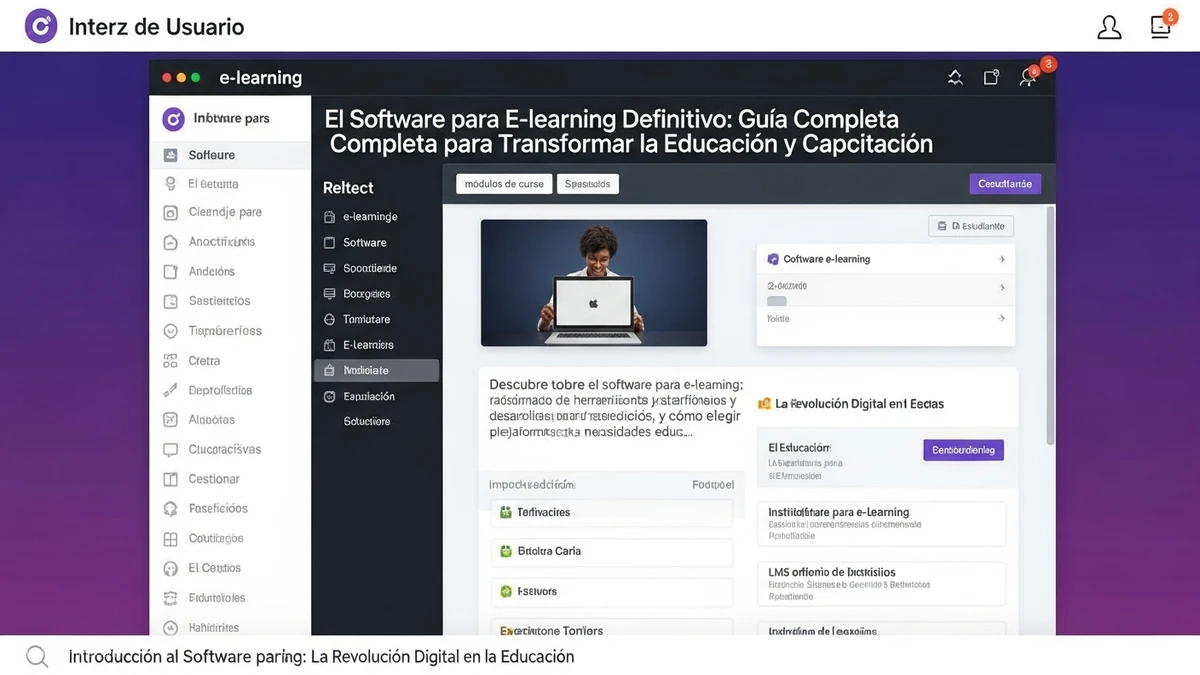
Task: Click the purple icon beside Software e-learning card row
Action: 772,259
